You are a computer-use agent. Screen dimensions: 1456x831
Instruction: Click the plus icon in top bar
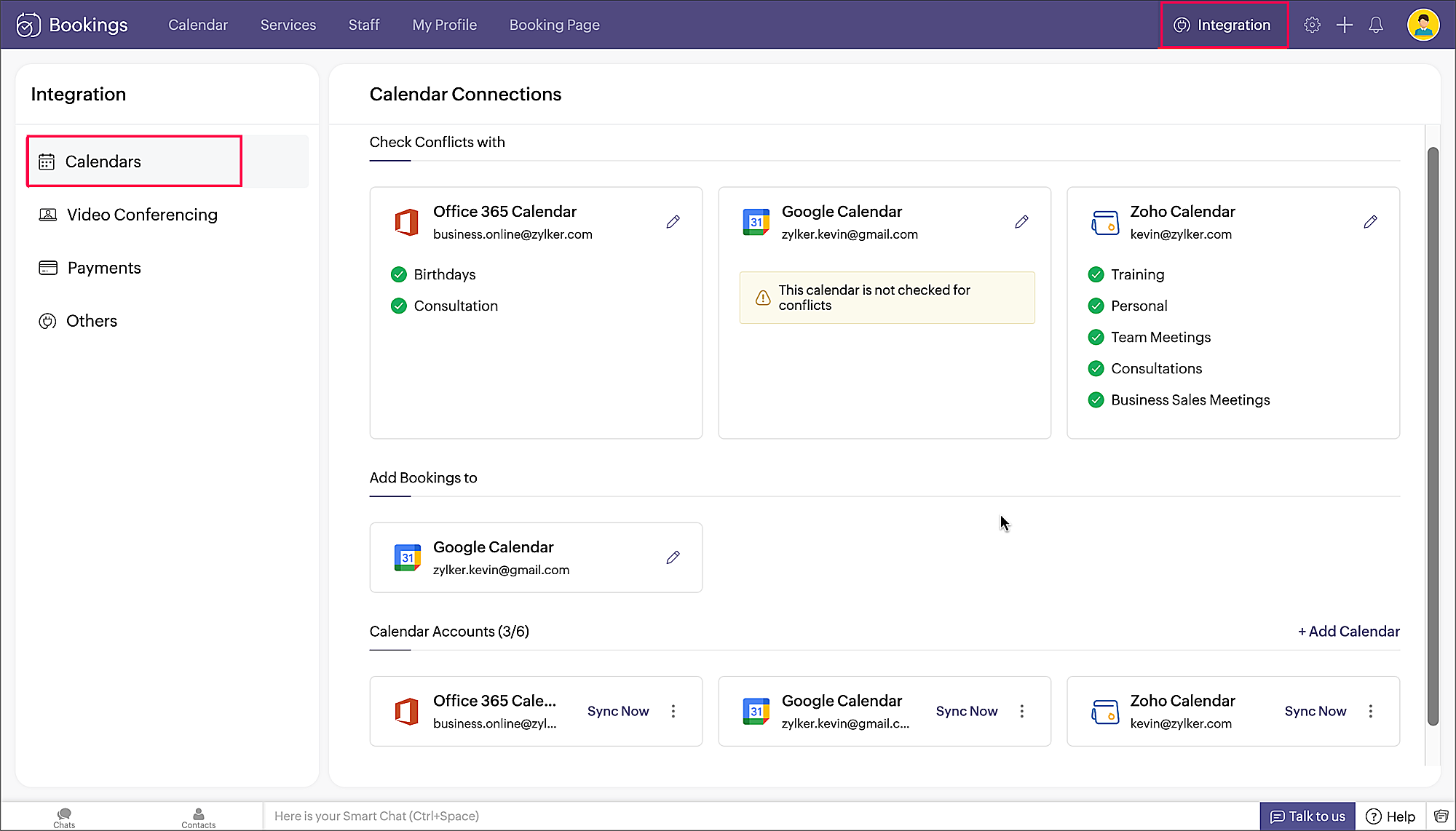click(x=1344, y=25)
